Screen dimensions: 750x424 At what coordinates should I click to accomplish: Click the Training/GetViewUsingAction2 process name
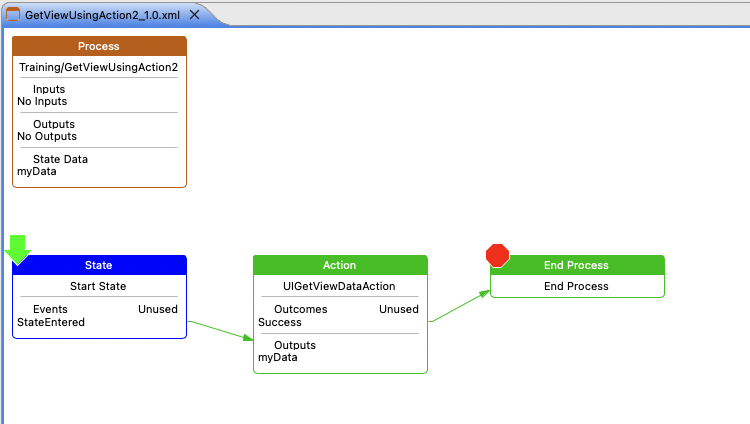pyautogui.click(x=98, y=67)
